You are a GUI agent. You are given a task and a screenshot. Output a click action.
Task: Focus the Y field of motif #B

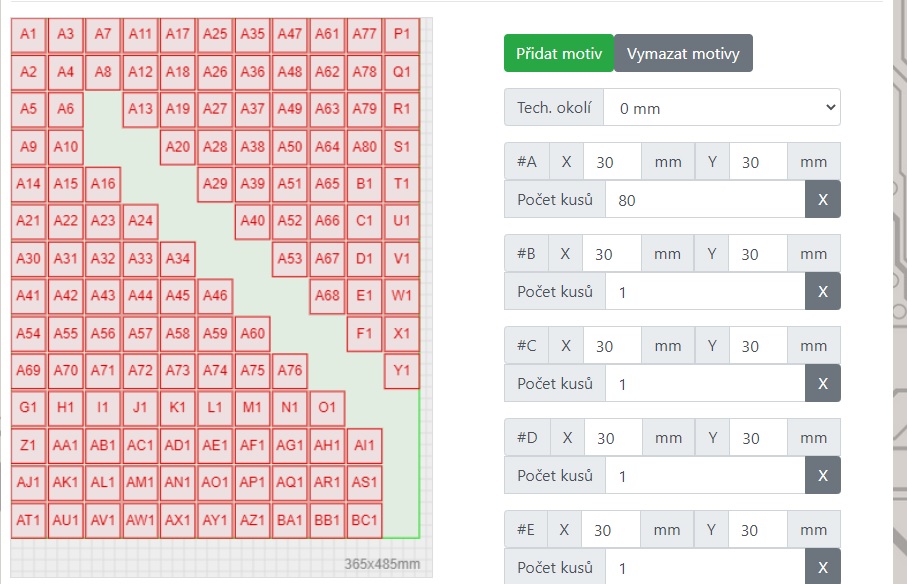click(x=757, y=254)
